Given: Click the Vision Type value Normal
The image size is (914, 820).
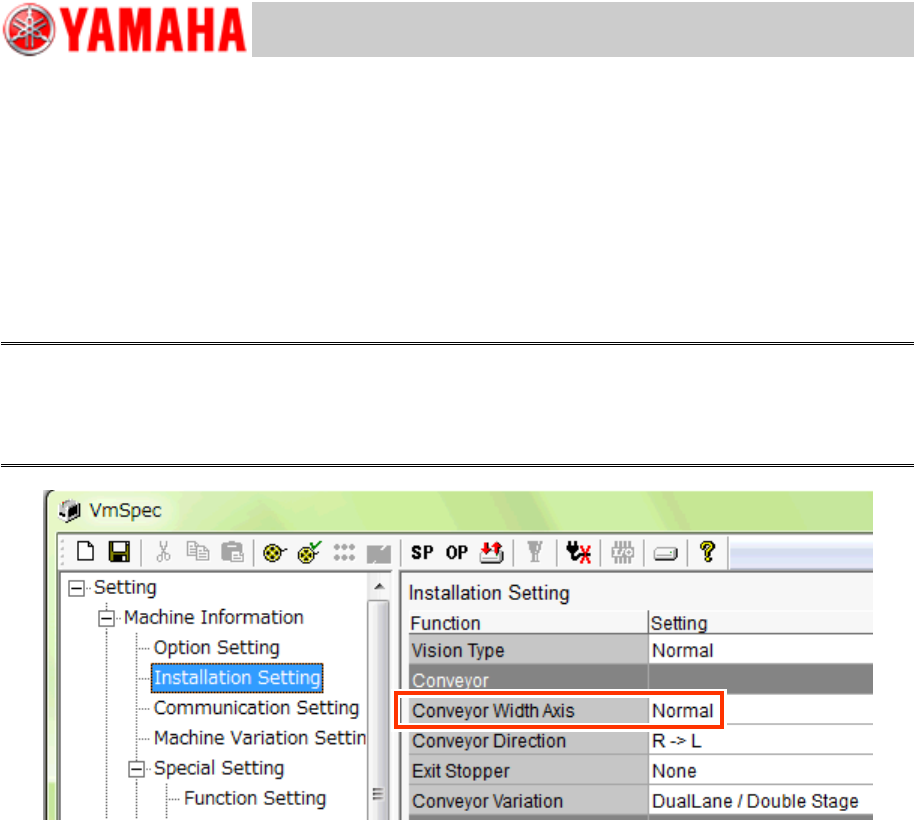Looking at the screenshot, I should pos(682,650).
